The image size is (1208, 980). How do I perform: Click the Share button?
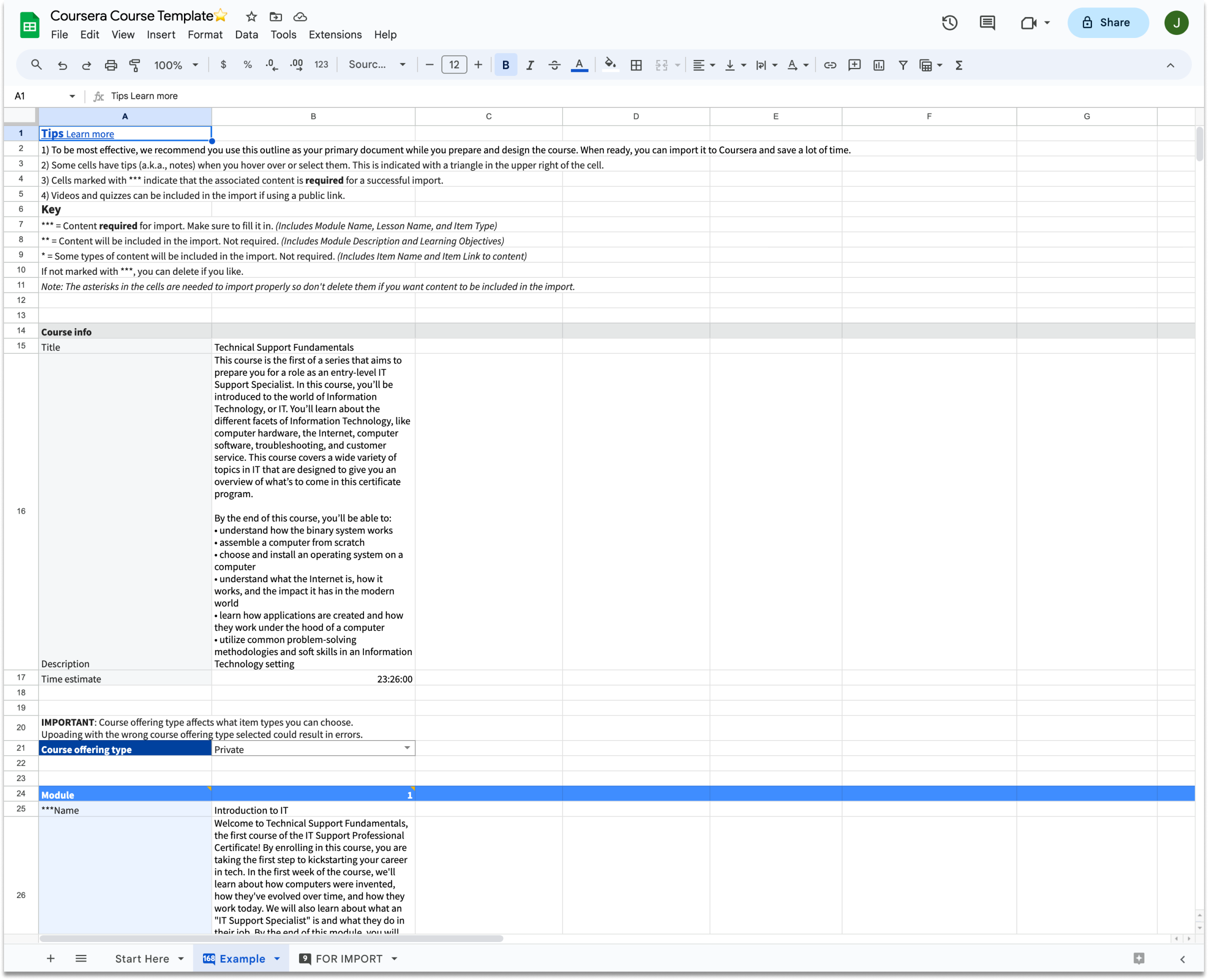tap(1107, 22)
